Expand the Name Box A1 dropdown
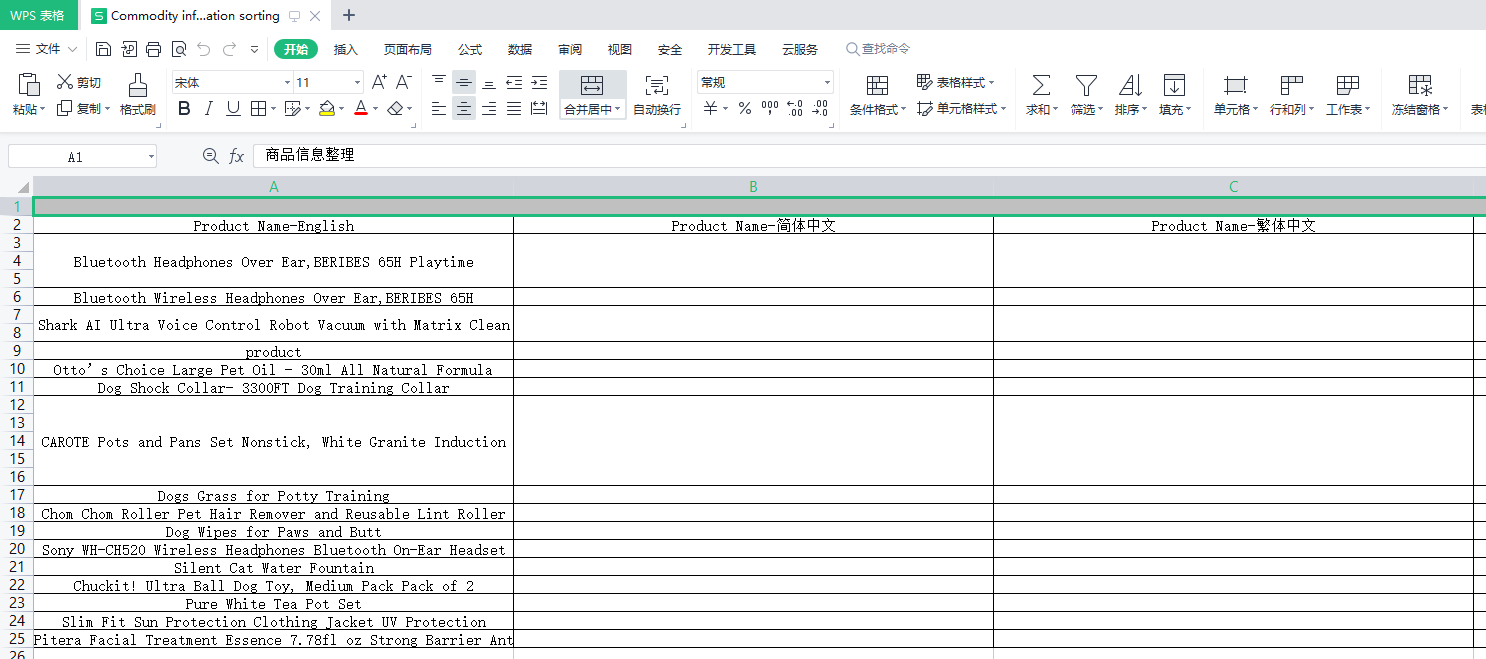Viewport: 1486px width, 659px height. click(x=151, y=157)
